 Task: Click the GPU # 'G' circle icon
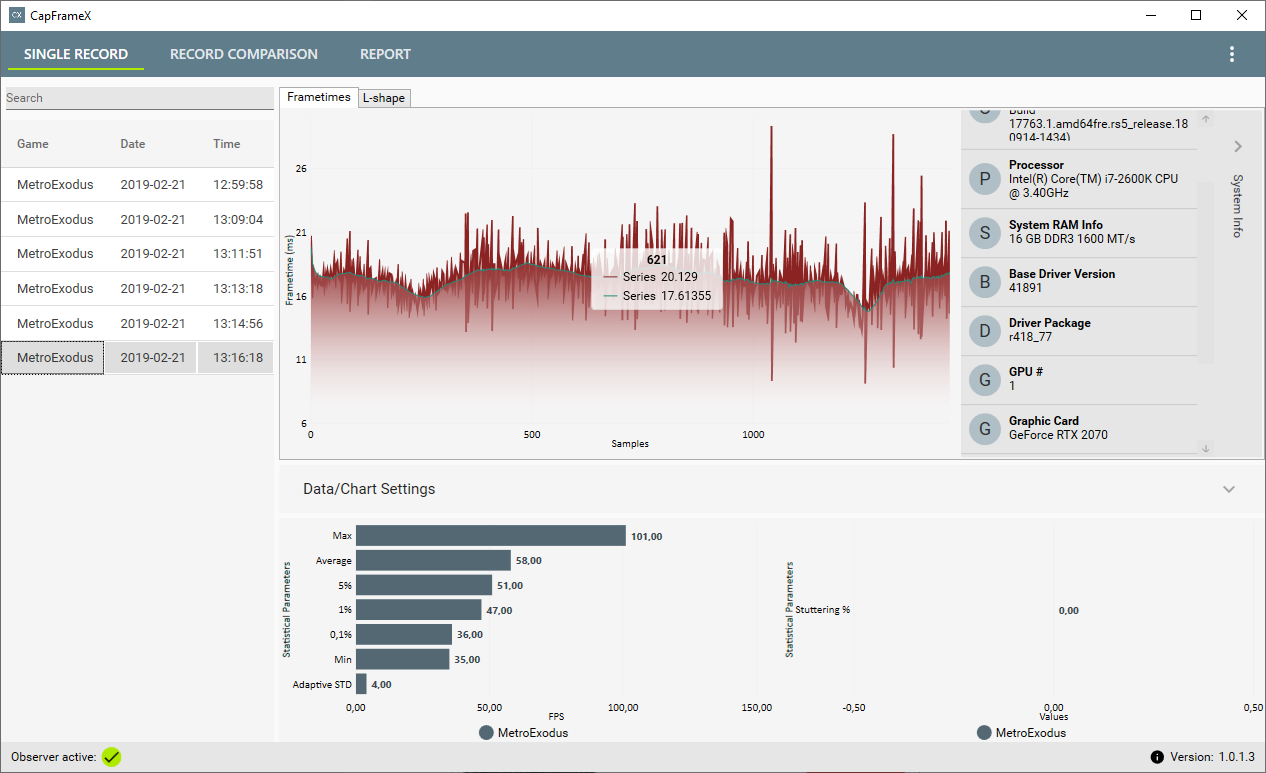[985, 380]
